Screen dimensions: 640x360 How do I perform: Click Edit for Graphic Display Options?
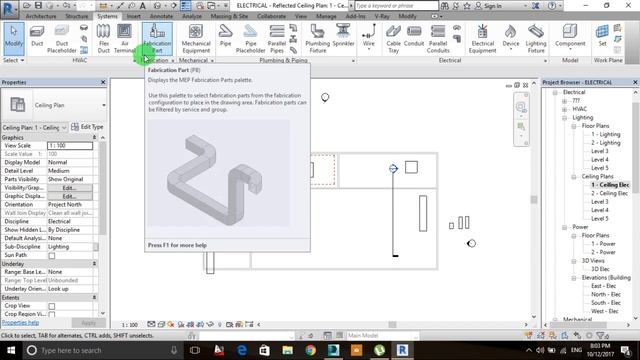coord(70,196)
